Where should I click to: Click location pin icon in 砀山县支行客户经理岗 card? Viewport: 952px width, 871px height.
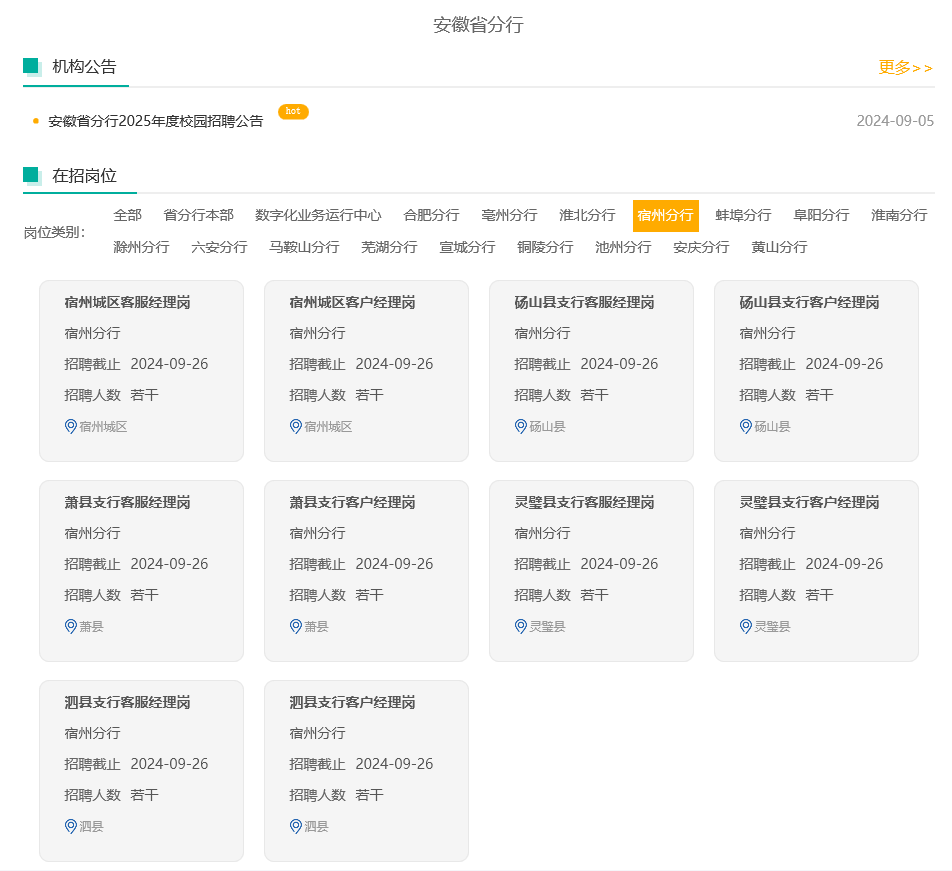[746, 427]
